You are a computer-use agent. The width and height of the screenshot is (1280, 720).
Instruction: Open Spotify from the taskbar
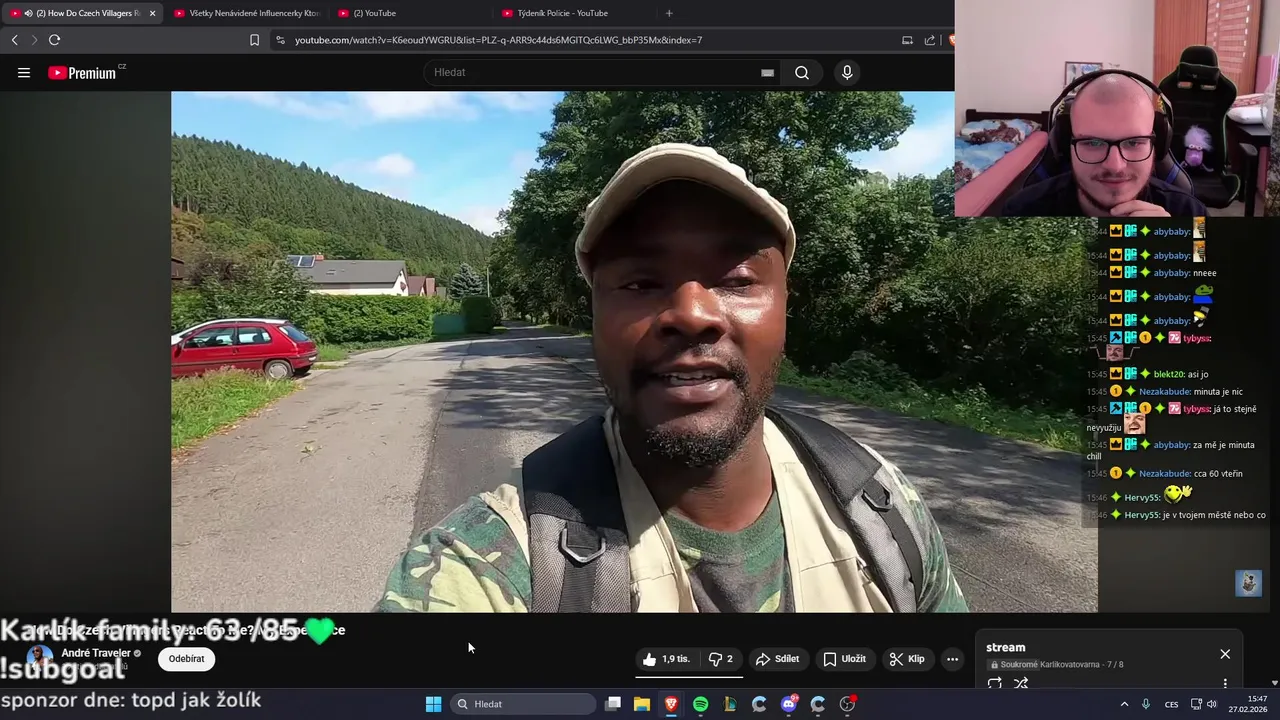point(700,704)
